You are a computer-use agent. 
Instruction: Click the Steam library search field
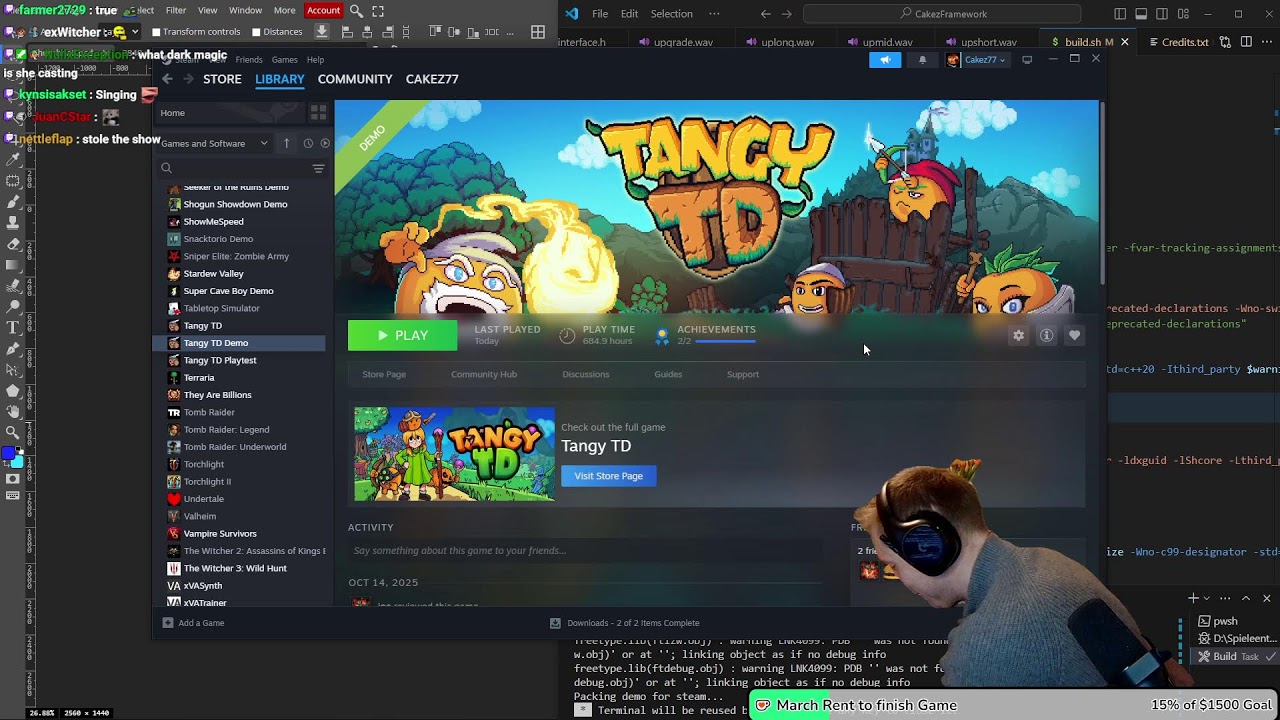235,169
